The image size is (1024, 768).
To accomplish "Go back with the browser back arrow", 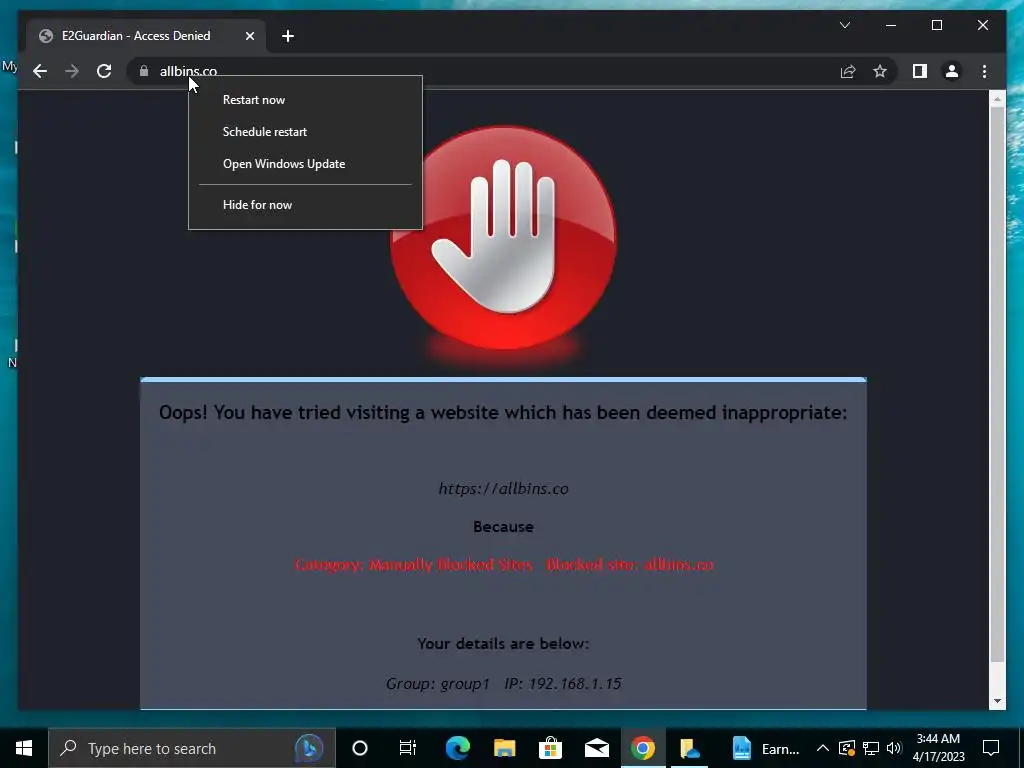I will coord(40,71).
